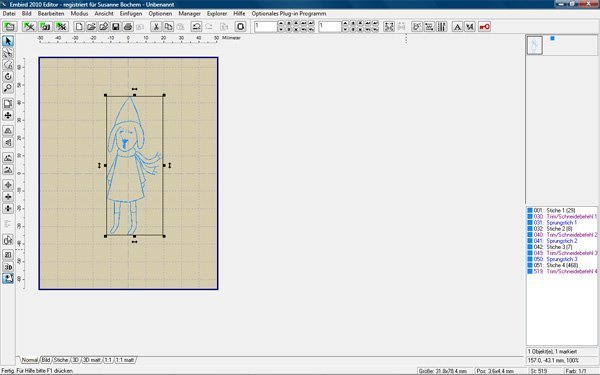The image size is (600, 375).
Task: Click blue swatch of '049: Trim/Schneidebefehl 3'
Action: [530, 253]
